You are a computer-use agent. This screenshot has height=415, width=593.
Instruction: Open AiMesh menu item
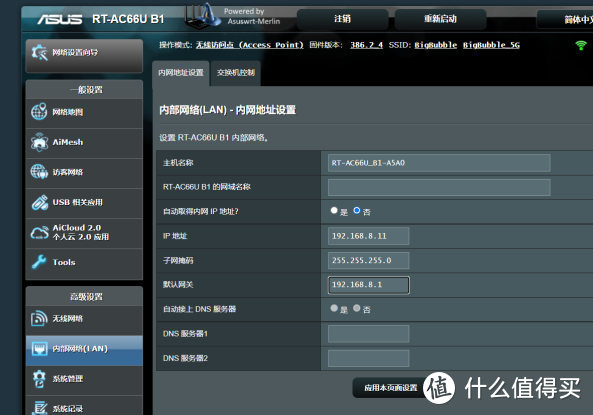84,142
